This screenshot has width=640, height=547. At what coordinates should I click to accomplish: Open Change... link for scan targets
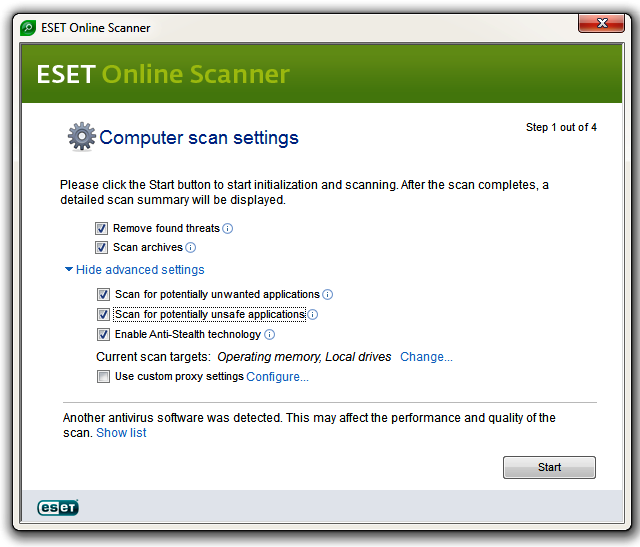click(x=426, y=357)
